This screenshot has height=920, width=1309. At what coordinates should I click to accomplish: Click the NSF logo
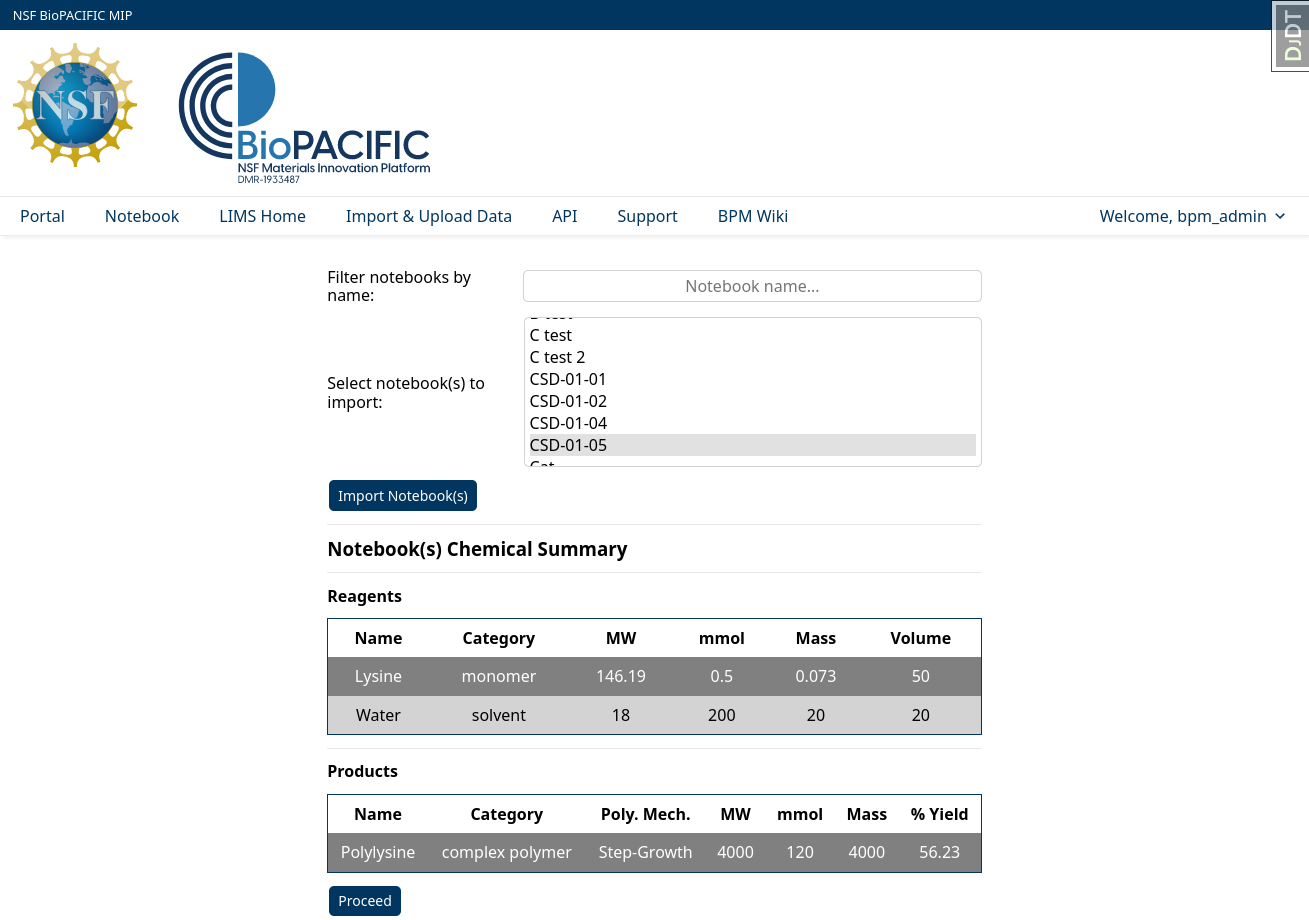[x=75, y=105]
